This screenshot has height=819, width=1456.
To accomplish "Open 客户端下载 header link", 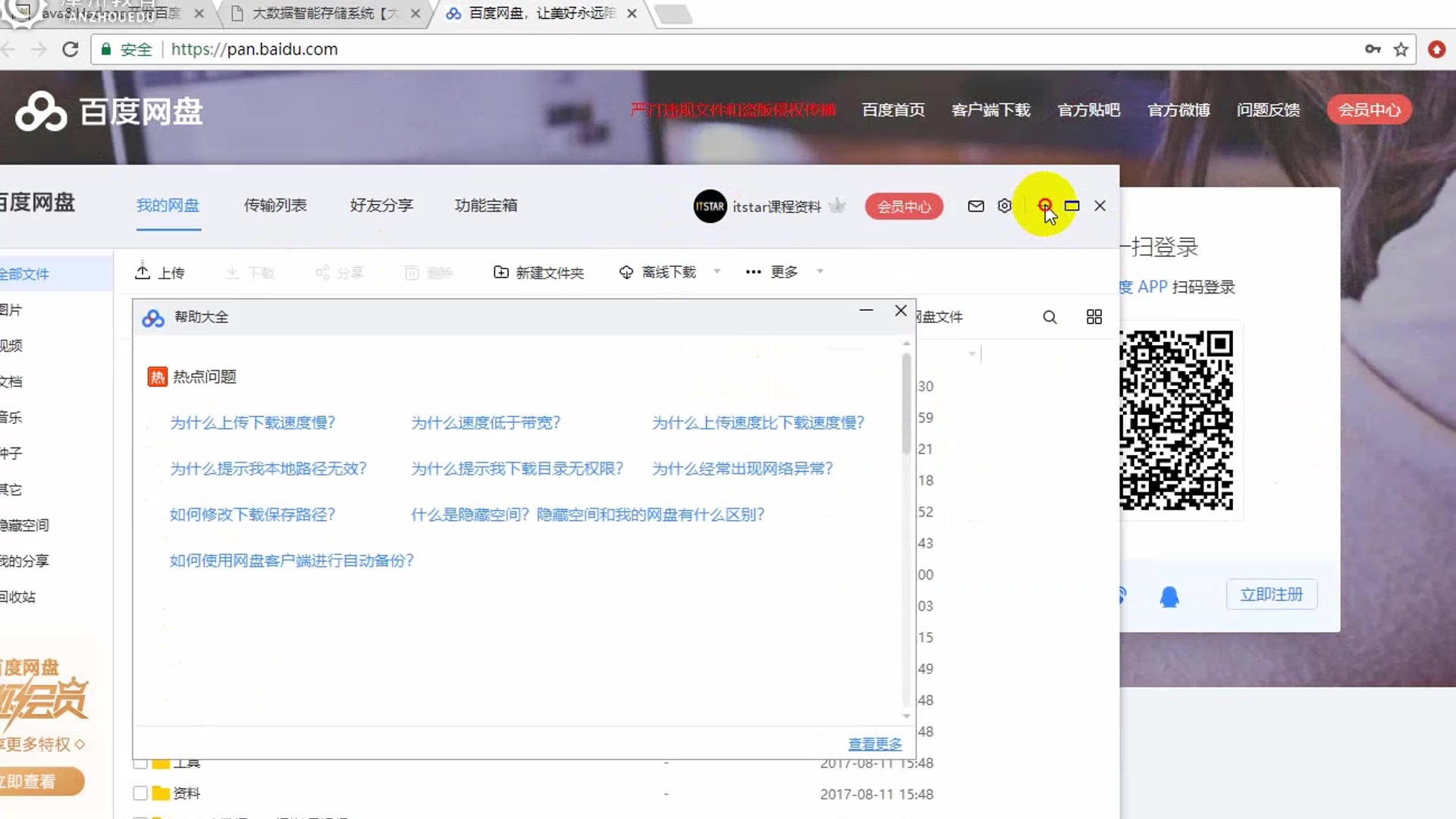I will point(991,110).
